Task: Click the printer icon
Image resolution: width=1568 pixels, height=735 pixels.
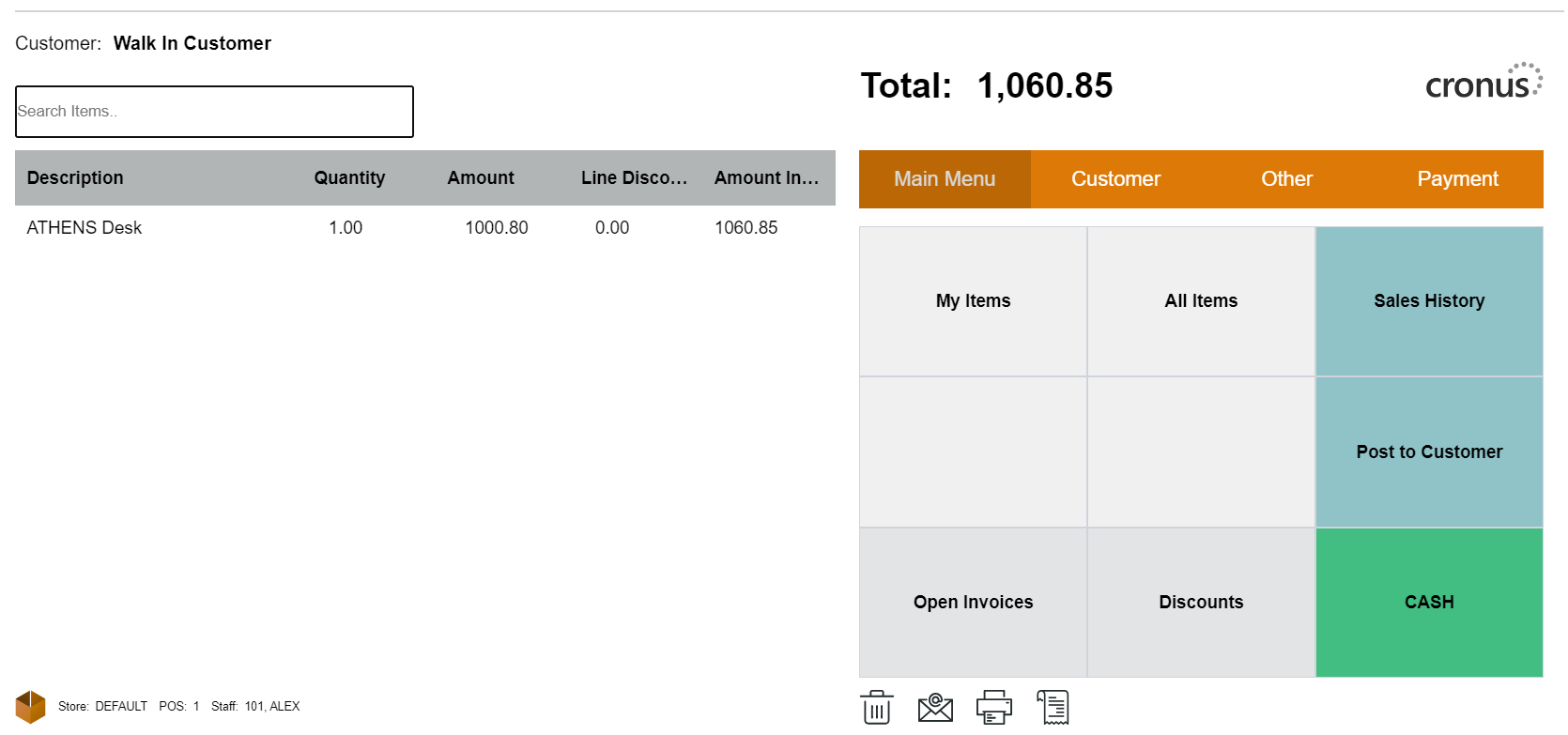Action: (994, 707)
